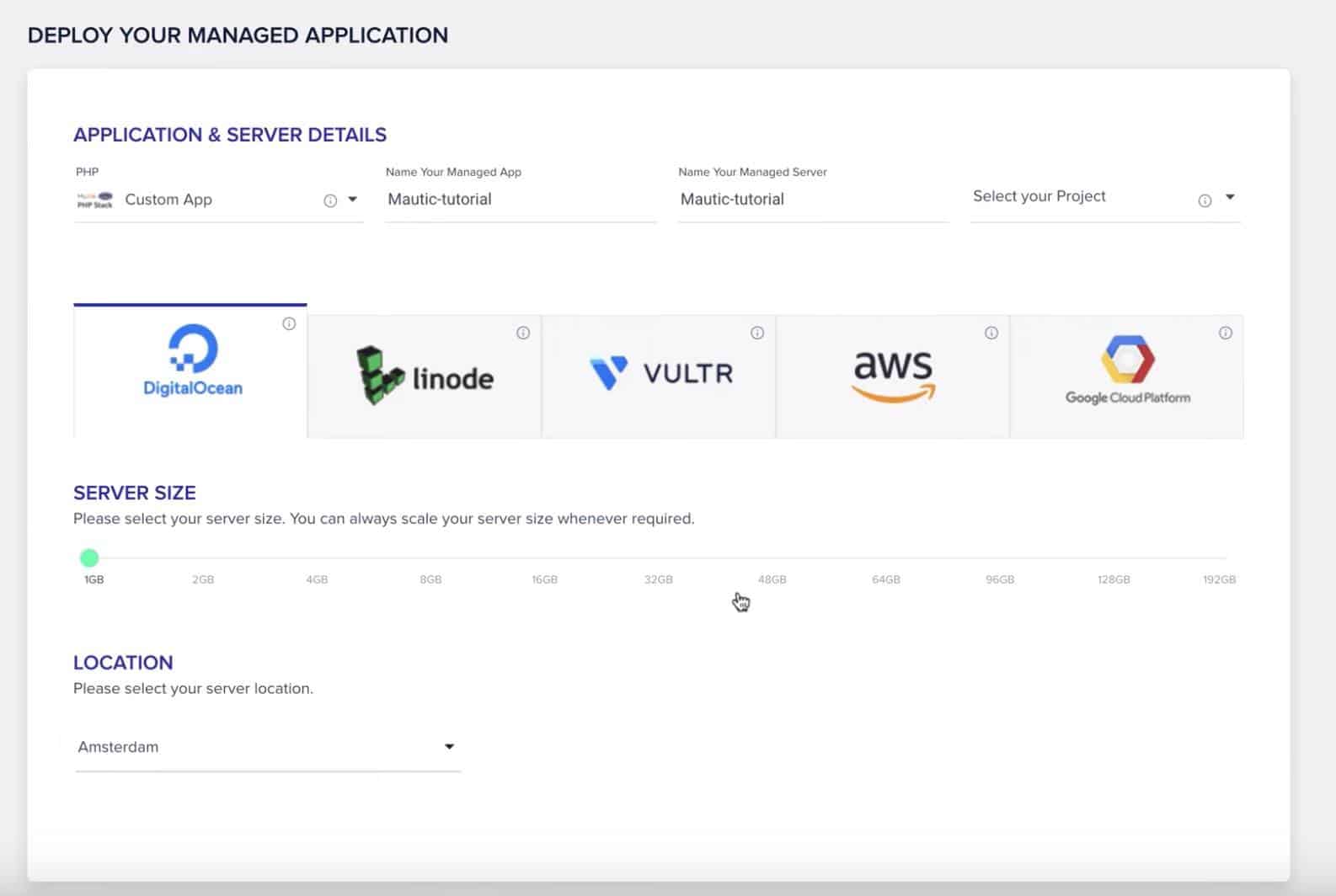
Task: Click the DEPLOY YOUR MANAGED APPLICATION title
Action: tap(238, 35)
